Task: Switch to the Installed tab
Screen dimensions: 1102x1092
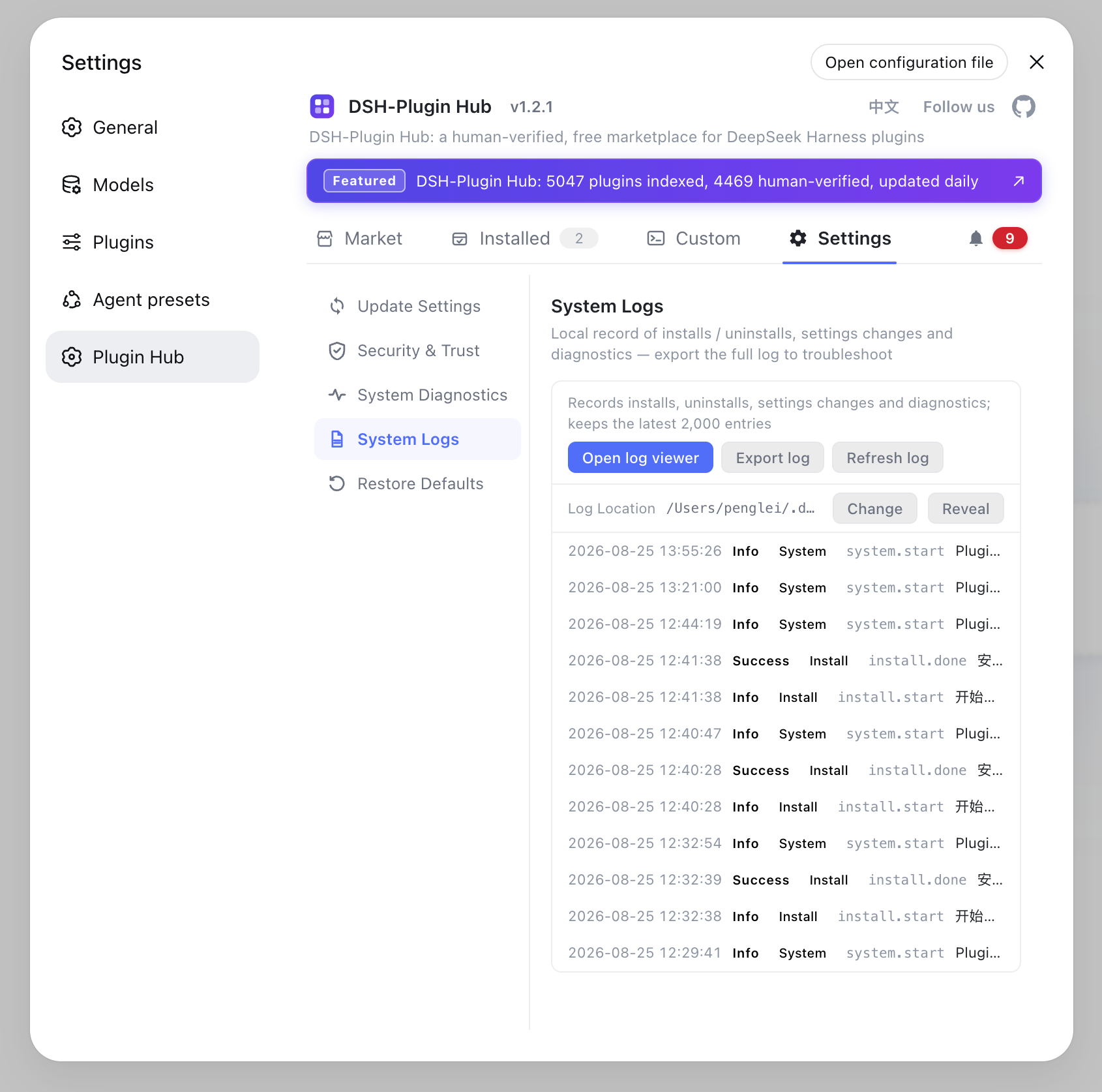Action: pos(525,239)
